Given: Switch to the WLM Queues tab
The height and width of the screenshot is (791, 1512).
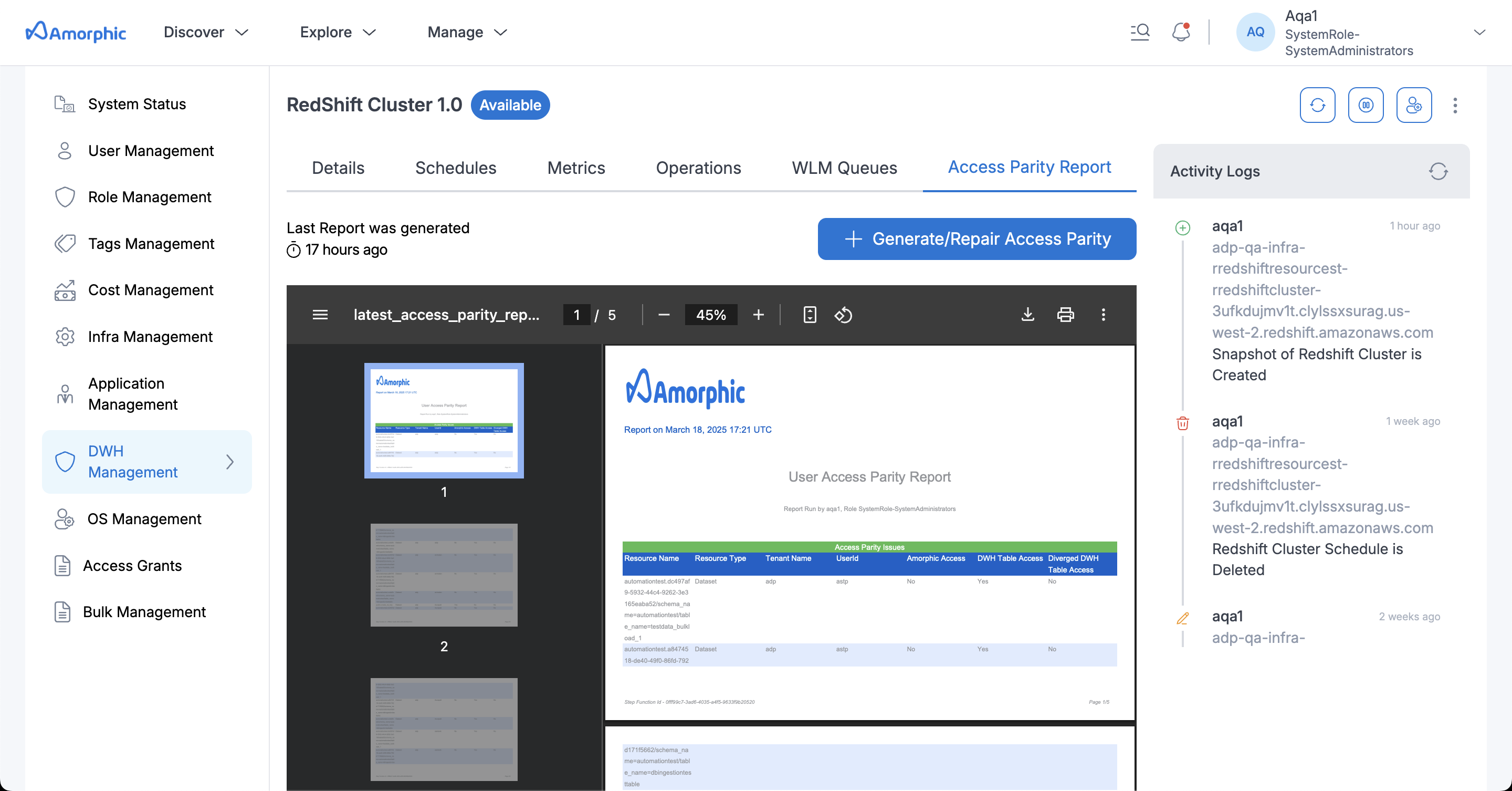Looking at the screenshot, I should point(844,168).
